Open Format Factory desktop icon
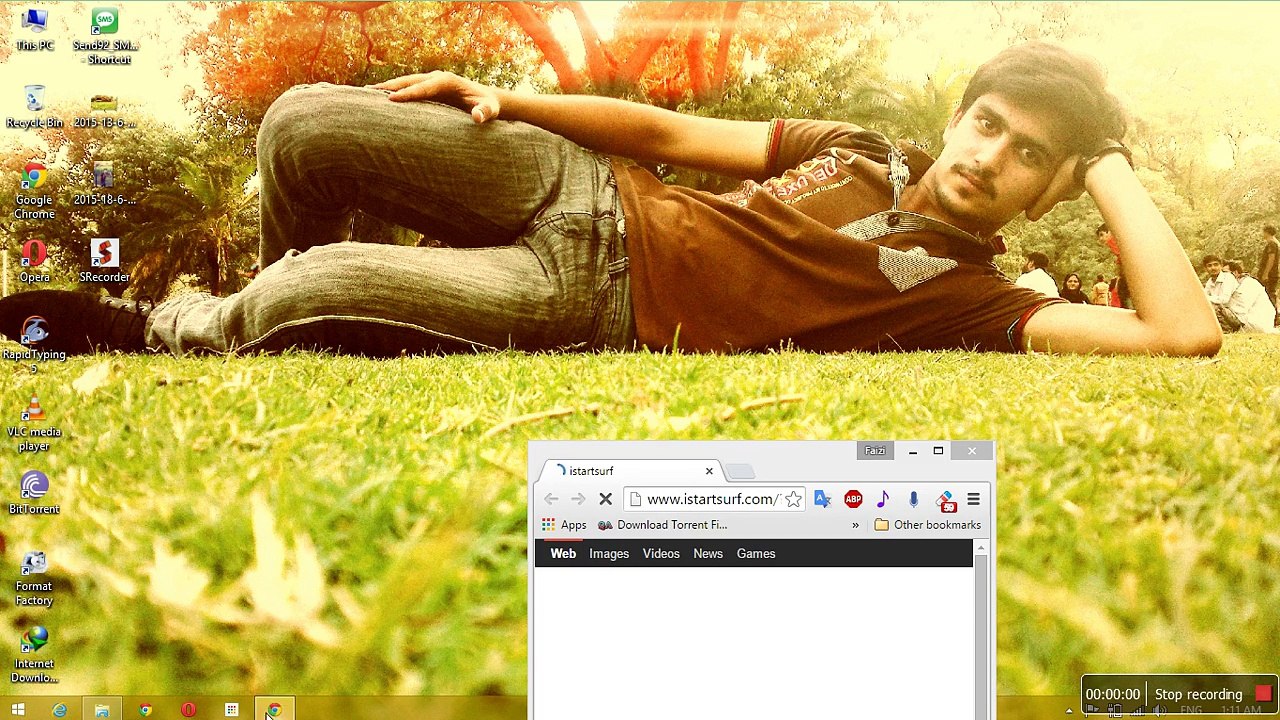The height and width of the screenshot is (720, 1280). pos(34,578)
